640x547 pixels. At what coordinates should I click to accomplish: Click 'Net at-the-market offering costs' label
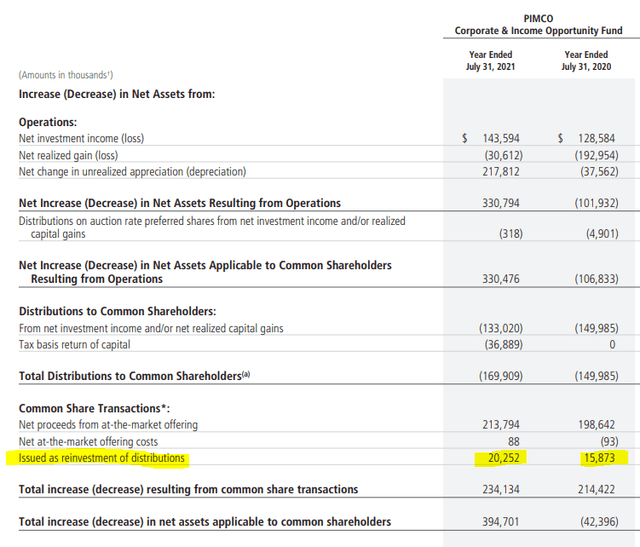(x=88, y=441)
